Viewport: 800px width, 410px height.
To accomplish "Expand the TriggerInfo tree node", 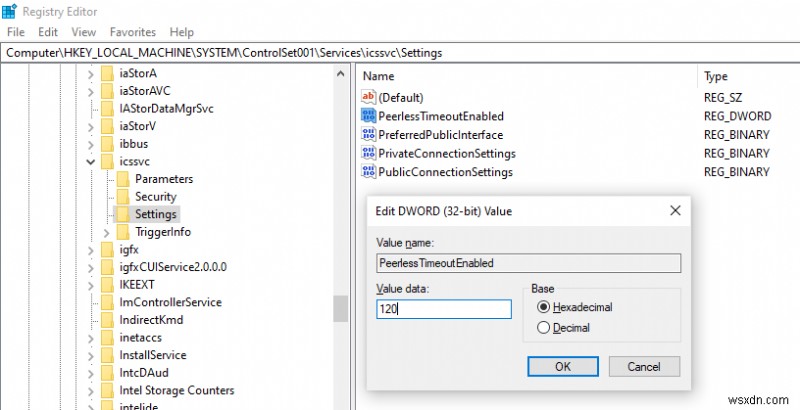I will coord(108,232).
